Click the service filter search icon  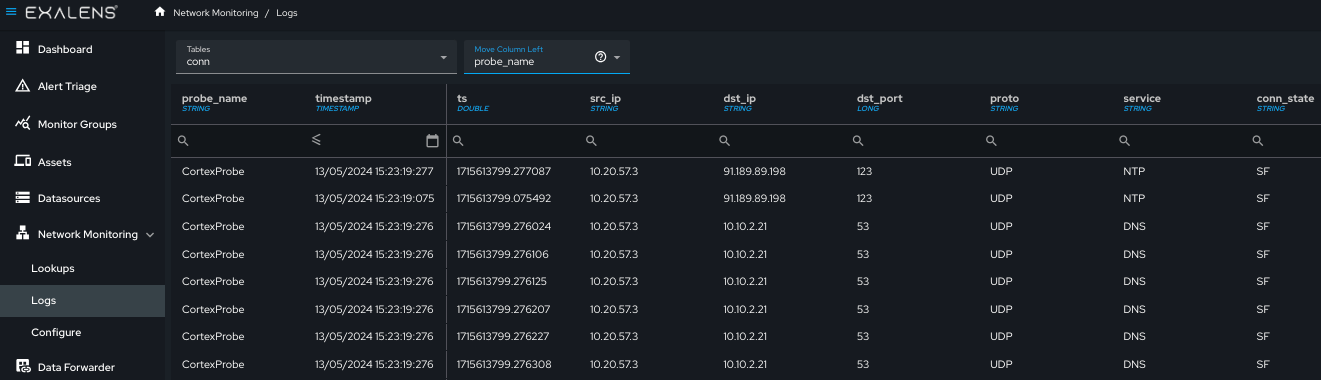click(1125, 141)
